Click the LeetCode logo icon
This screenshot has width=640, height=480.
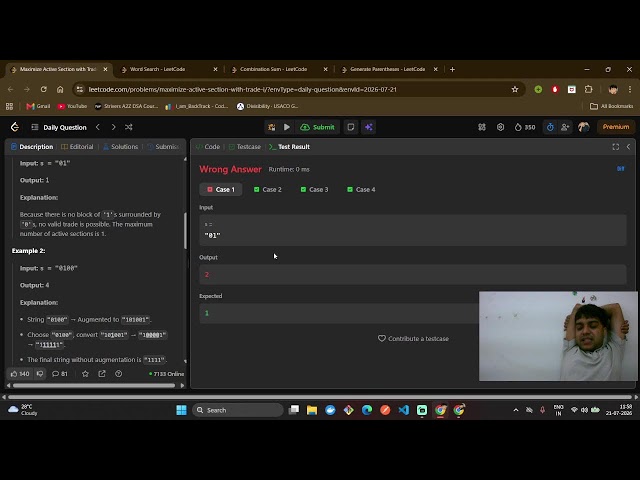point(15,127)
